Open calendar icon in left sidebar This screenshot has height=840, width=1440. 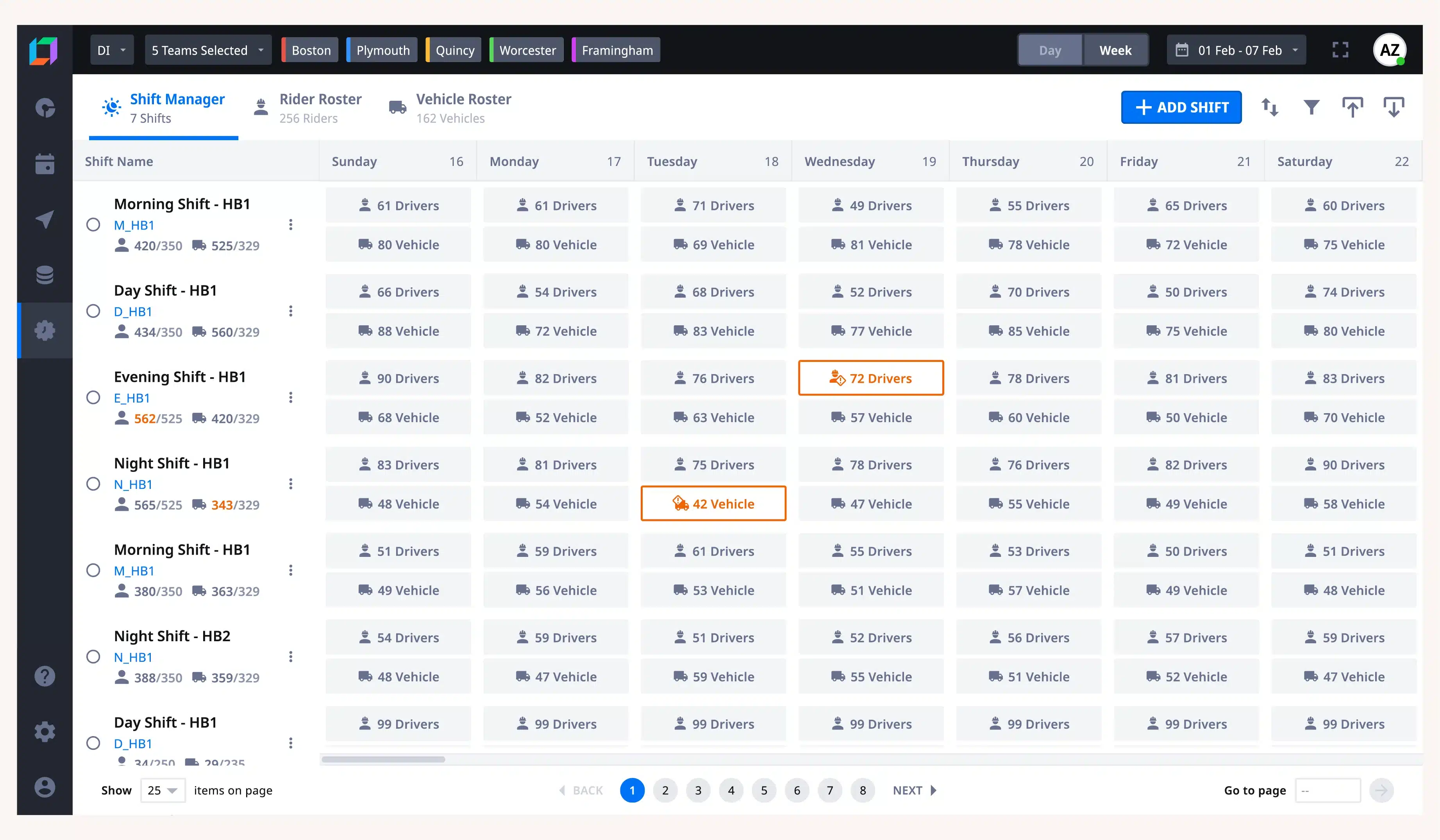coord(45,164)
